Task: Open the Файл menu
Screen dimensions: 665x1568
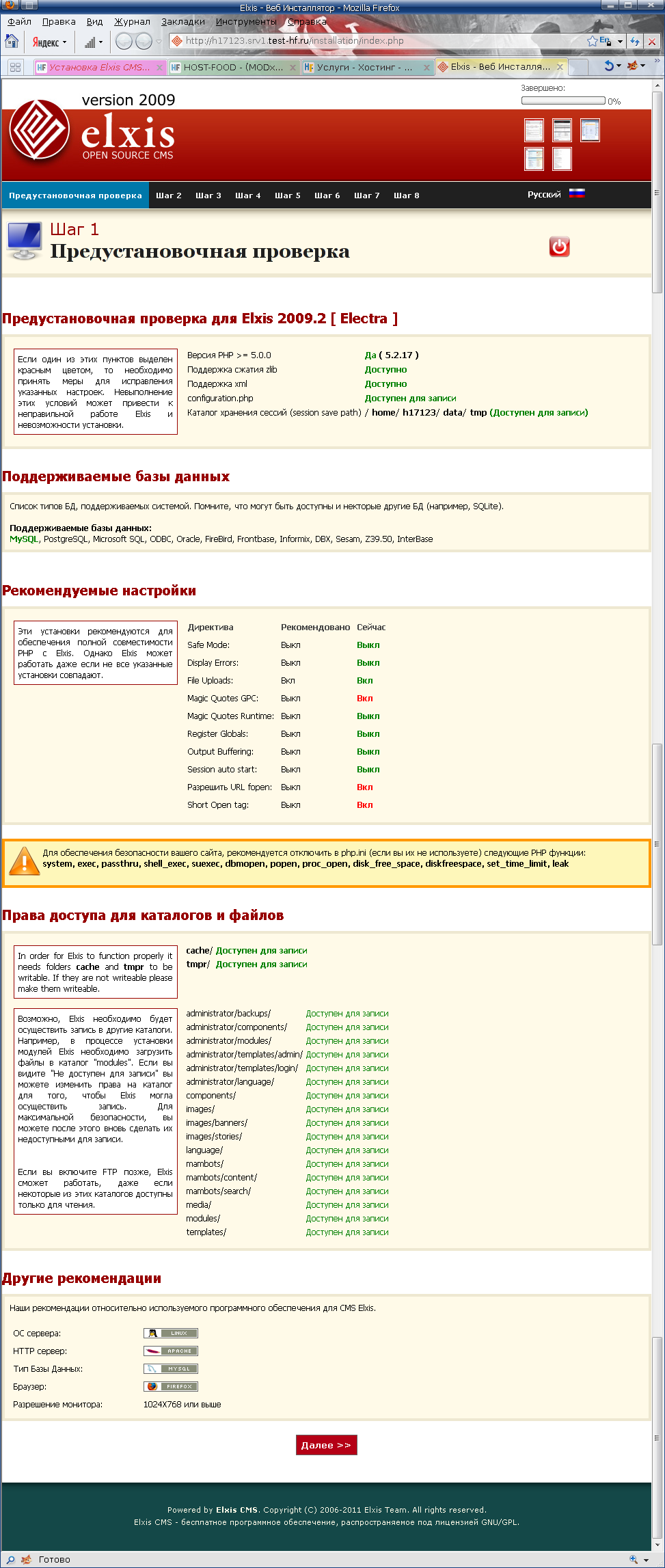Action: click(x=19, y=21)
